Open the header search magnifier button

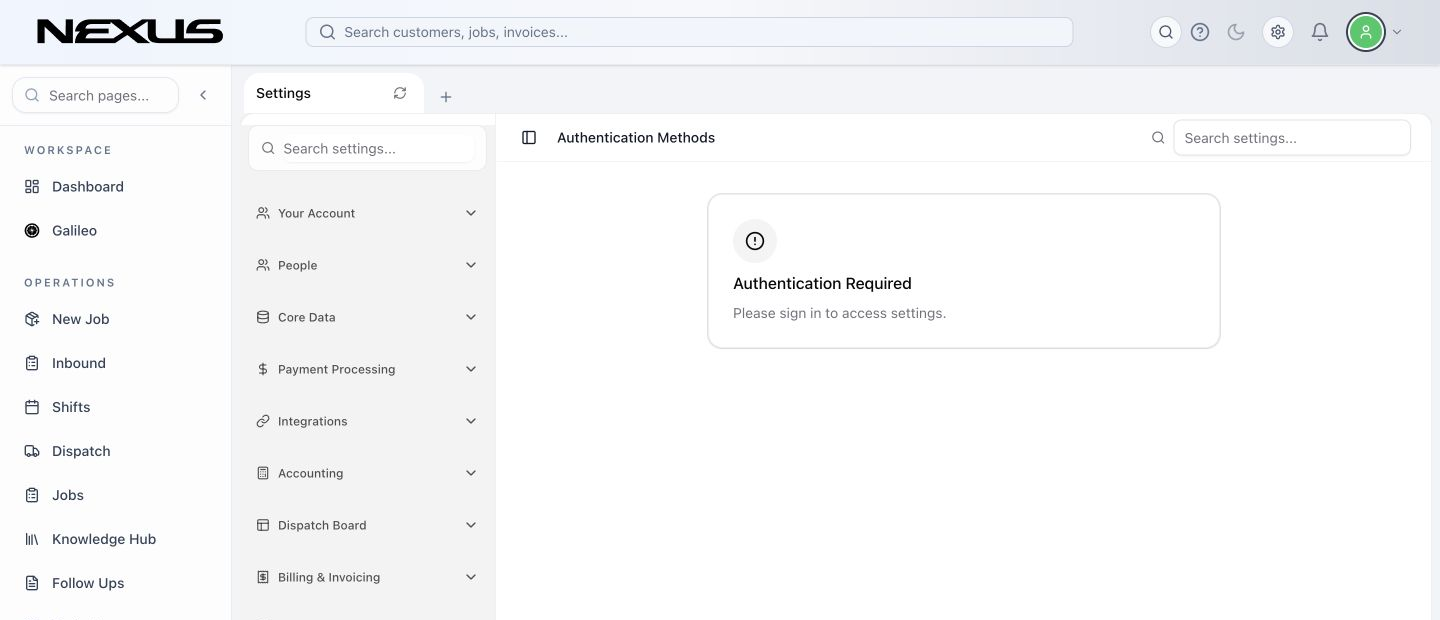tap(1166, 32)
